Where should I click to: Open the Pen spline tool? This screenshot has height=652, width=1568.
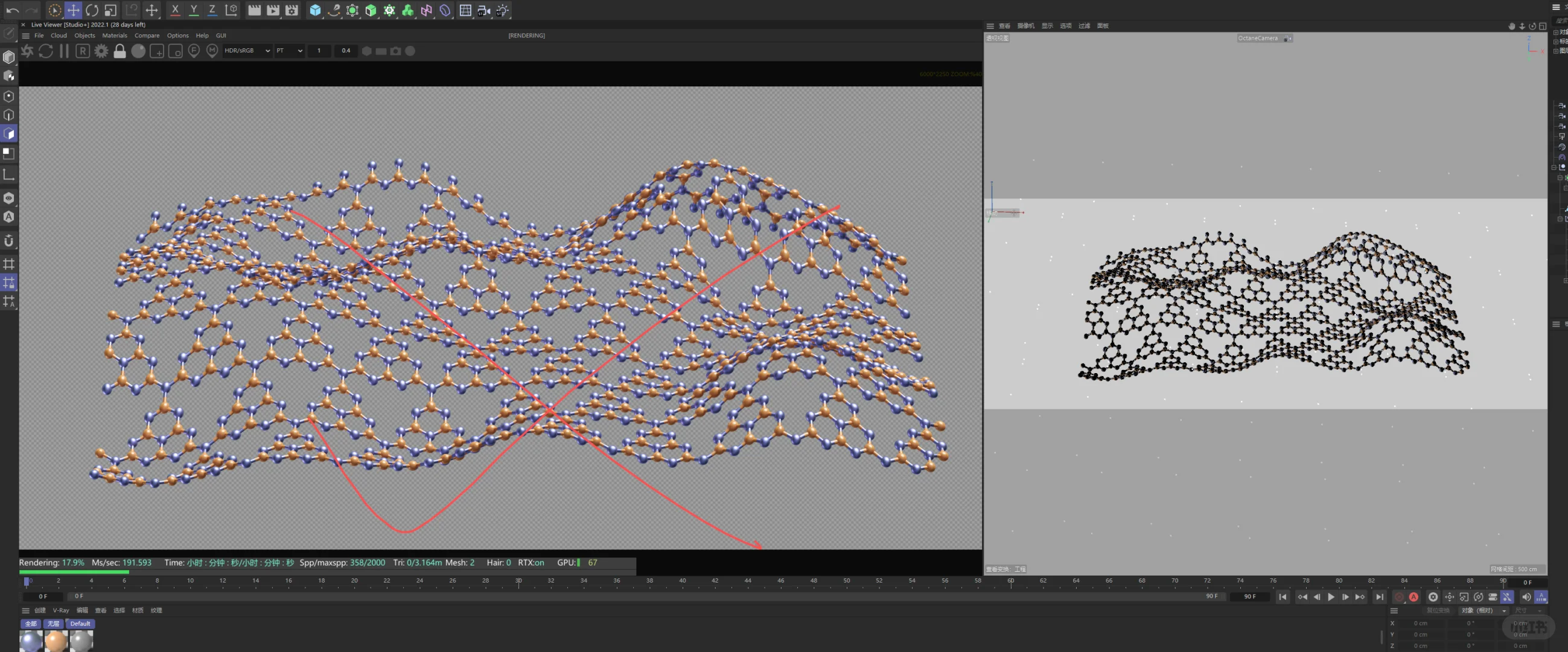(x=334, y=10)
